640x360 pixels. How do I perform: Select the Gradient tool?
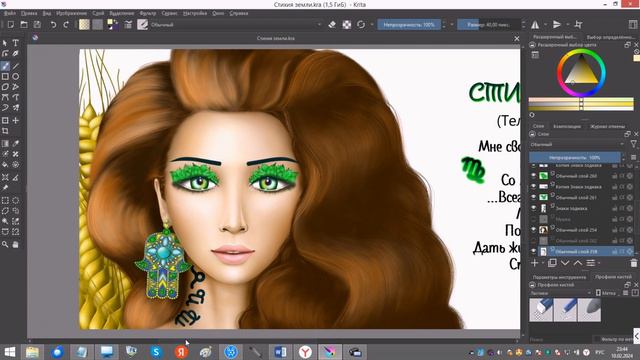click(5, 144)
